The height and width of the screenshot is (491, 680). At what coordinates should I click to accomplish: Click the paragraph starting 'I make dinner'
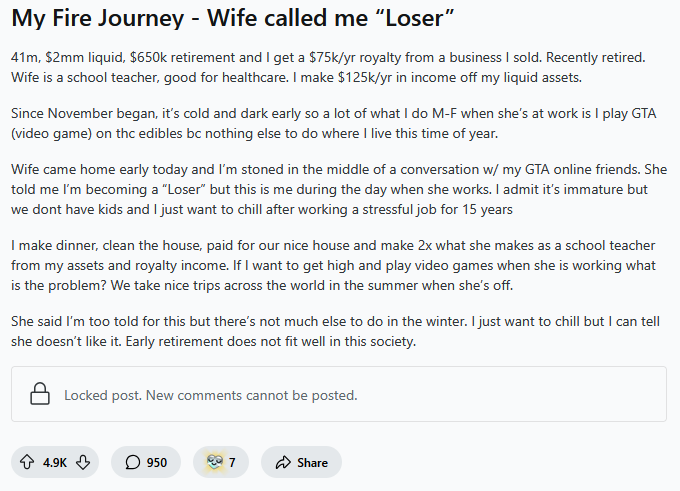(x=333, y=265)
